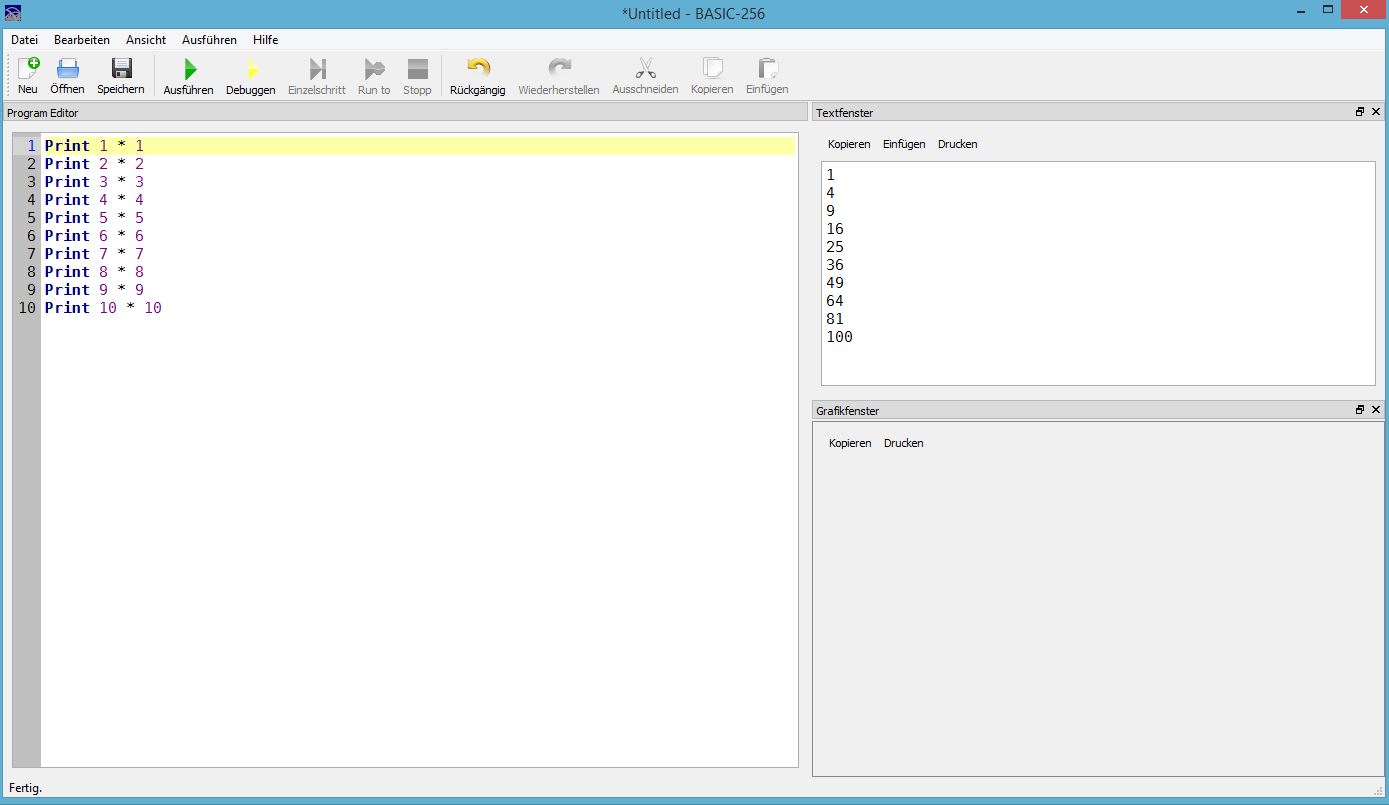Click the Grafikfenster panel title
This screenshot has width=1389, height=805.
click(848, 411)
